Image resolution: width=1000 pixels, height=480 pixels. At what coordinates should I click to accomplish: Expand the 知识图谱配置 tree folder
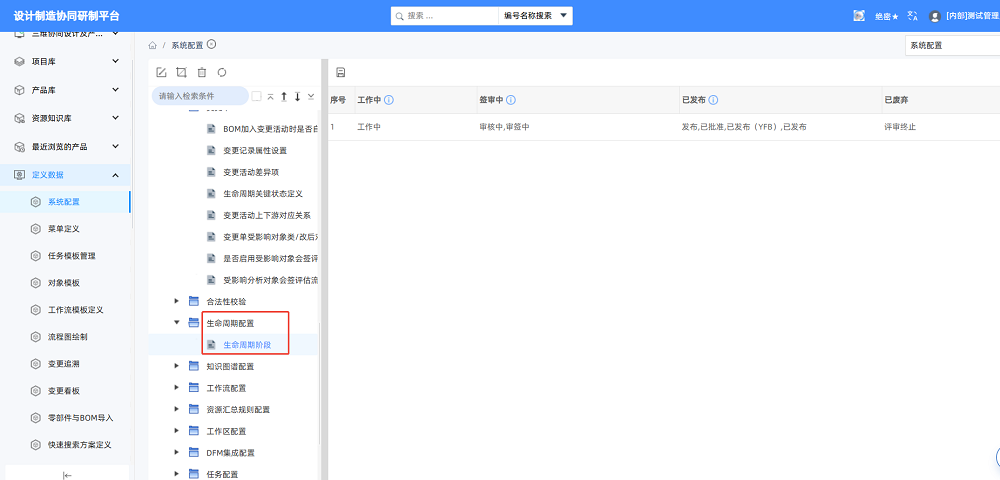(177, 366)
